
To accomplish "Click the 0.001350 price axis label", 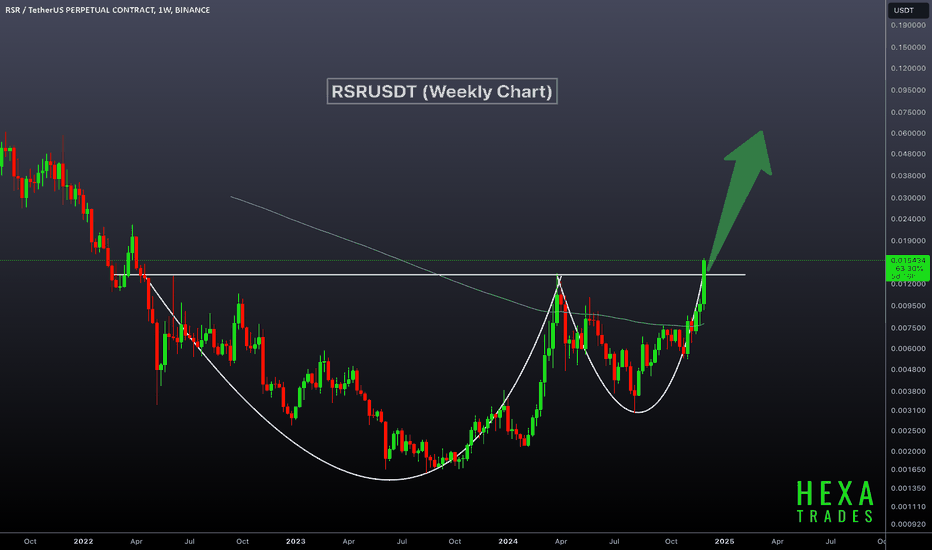I will (x=908, y=488).
